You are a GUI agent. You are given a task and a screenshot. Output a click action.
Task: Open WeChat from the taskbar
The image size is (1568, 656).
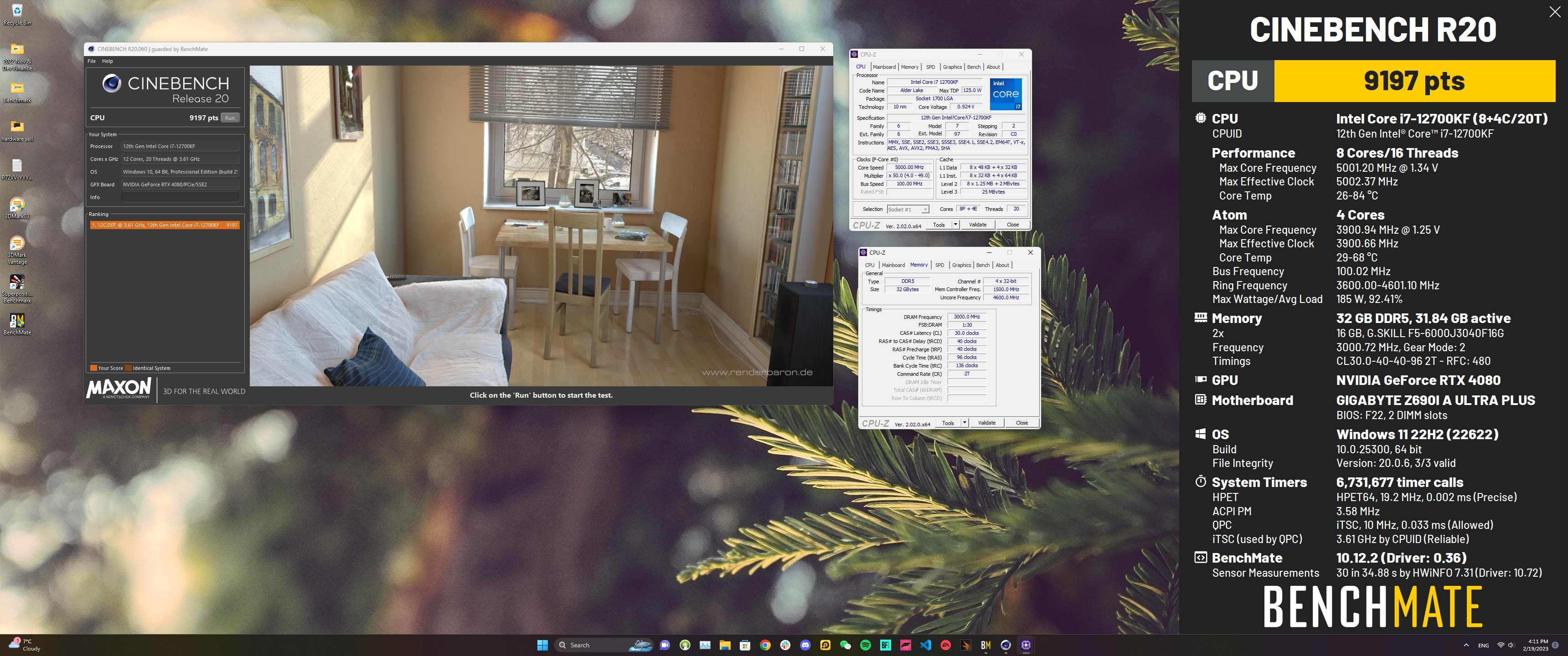point(846,645)
